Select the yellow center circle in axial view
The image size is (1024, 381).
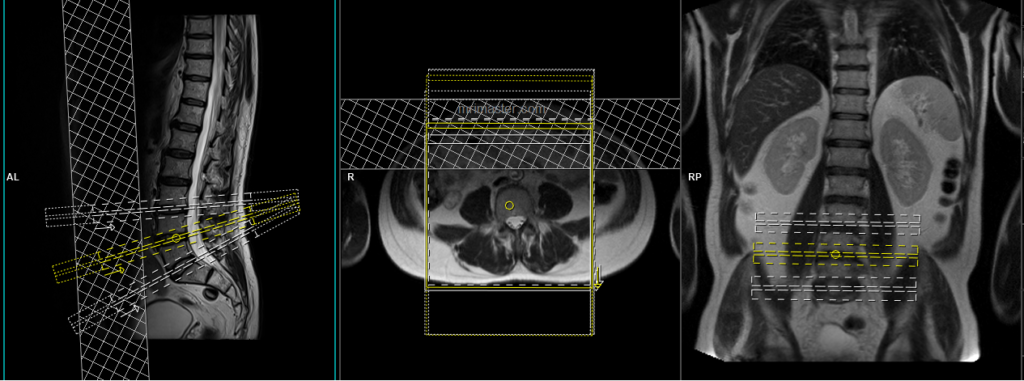(x=509, y=205)
